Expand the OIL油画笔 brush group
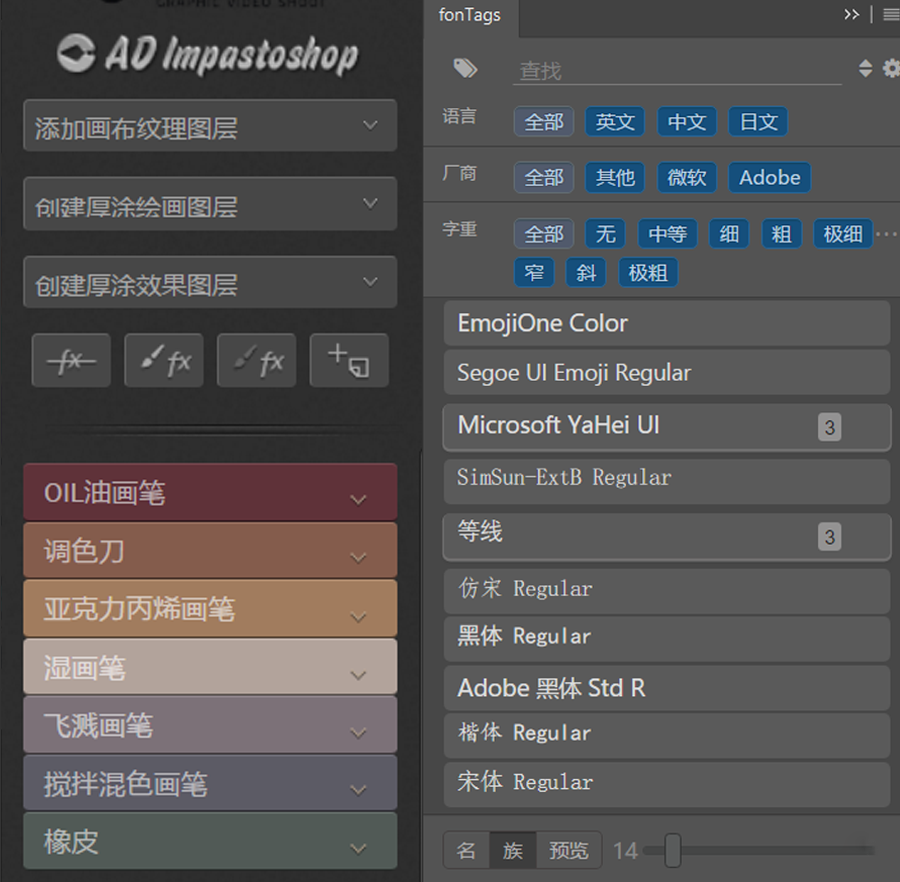 [x=210, y=492]
